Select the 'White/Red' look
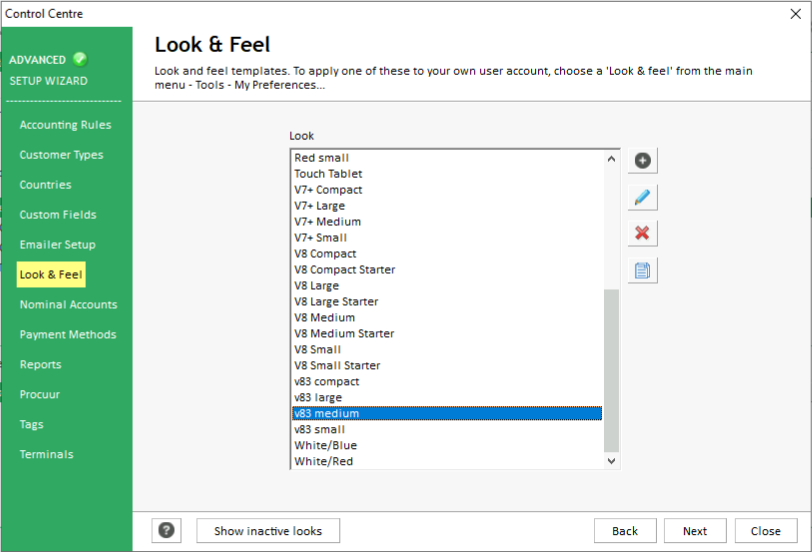Viewport: 812px width, 552px height. [x=447, y=461]
